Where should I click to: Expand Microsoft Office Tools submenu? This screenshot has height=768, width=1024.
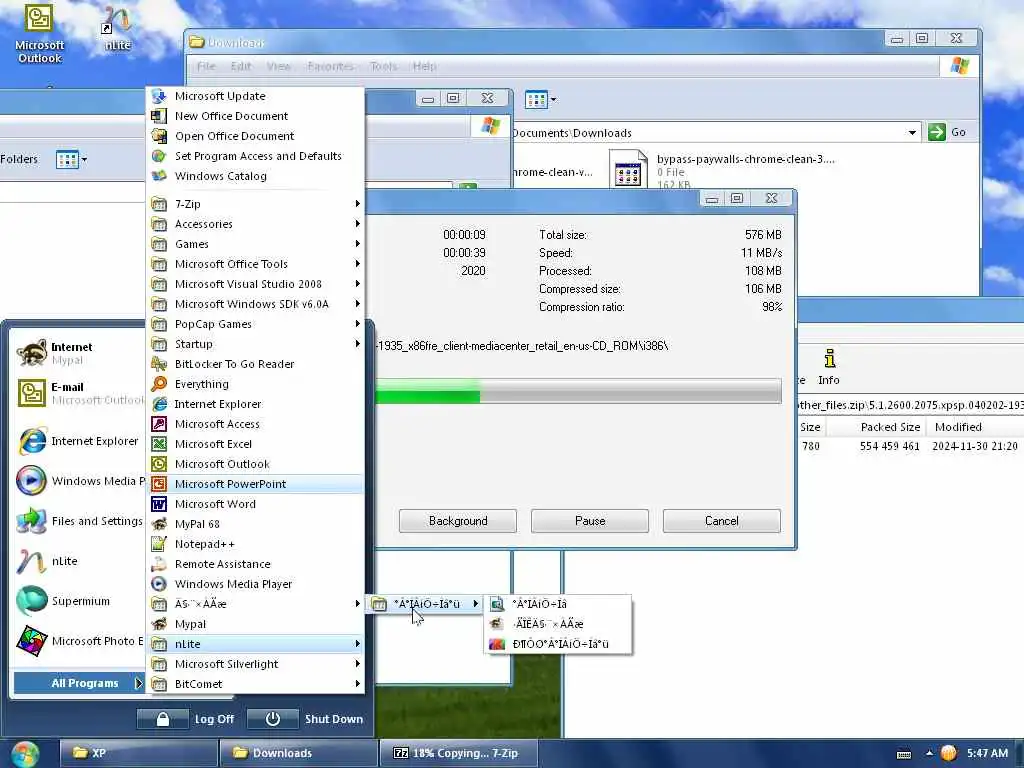(x=255, y=264)
